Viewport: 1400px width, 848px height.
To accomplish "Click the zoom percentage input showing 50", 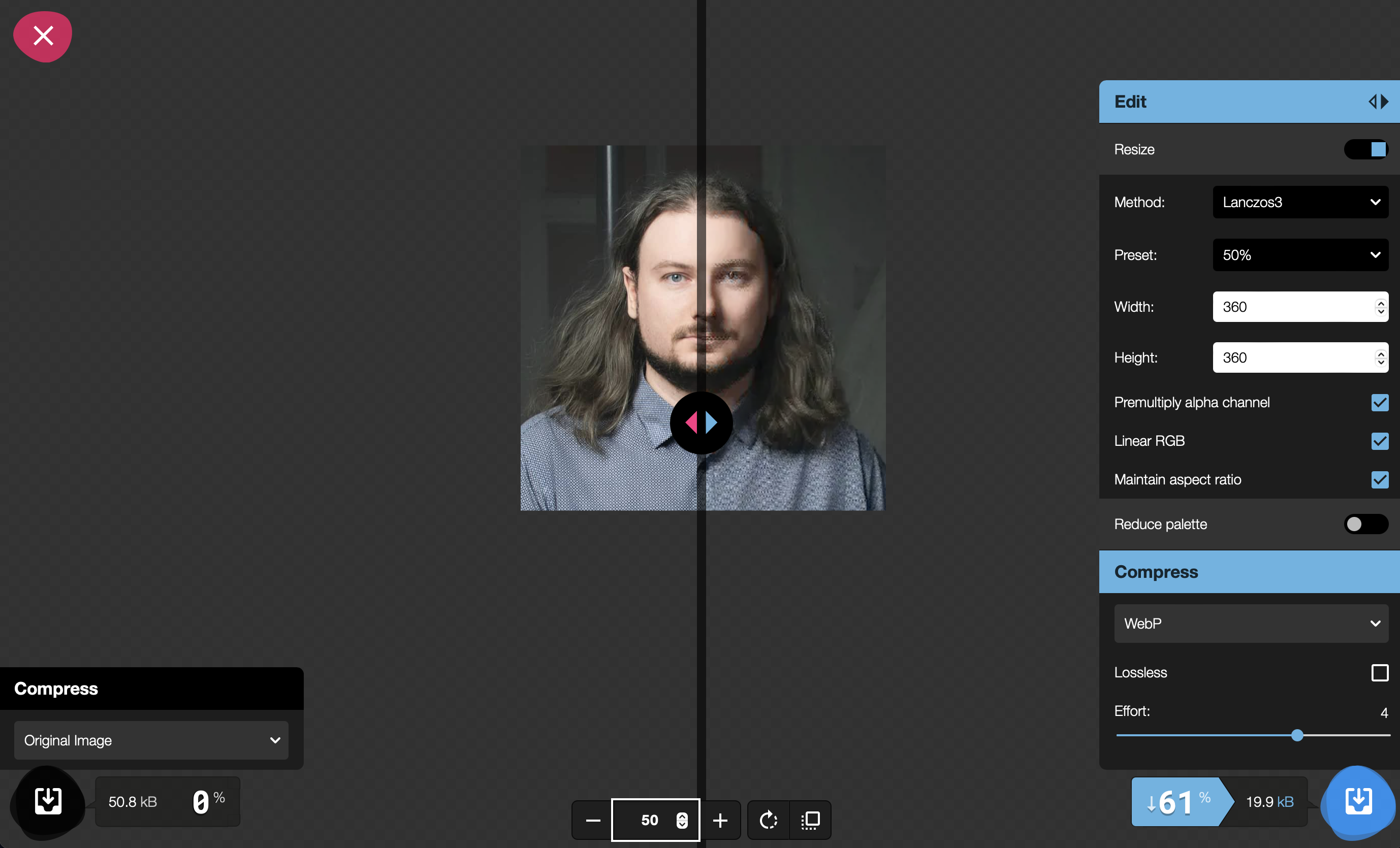I will point(650,820).
